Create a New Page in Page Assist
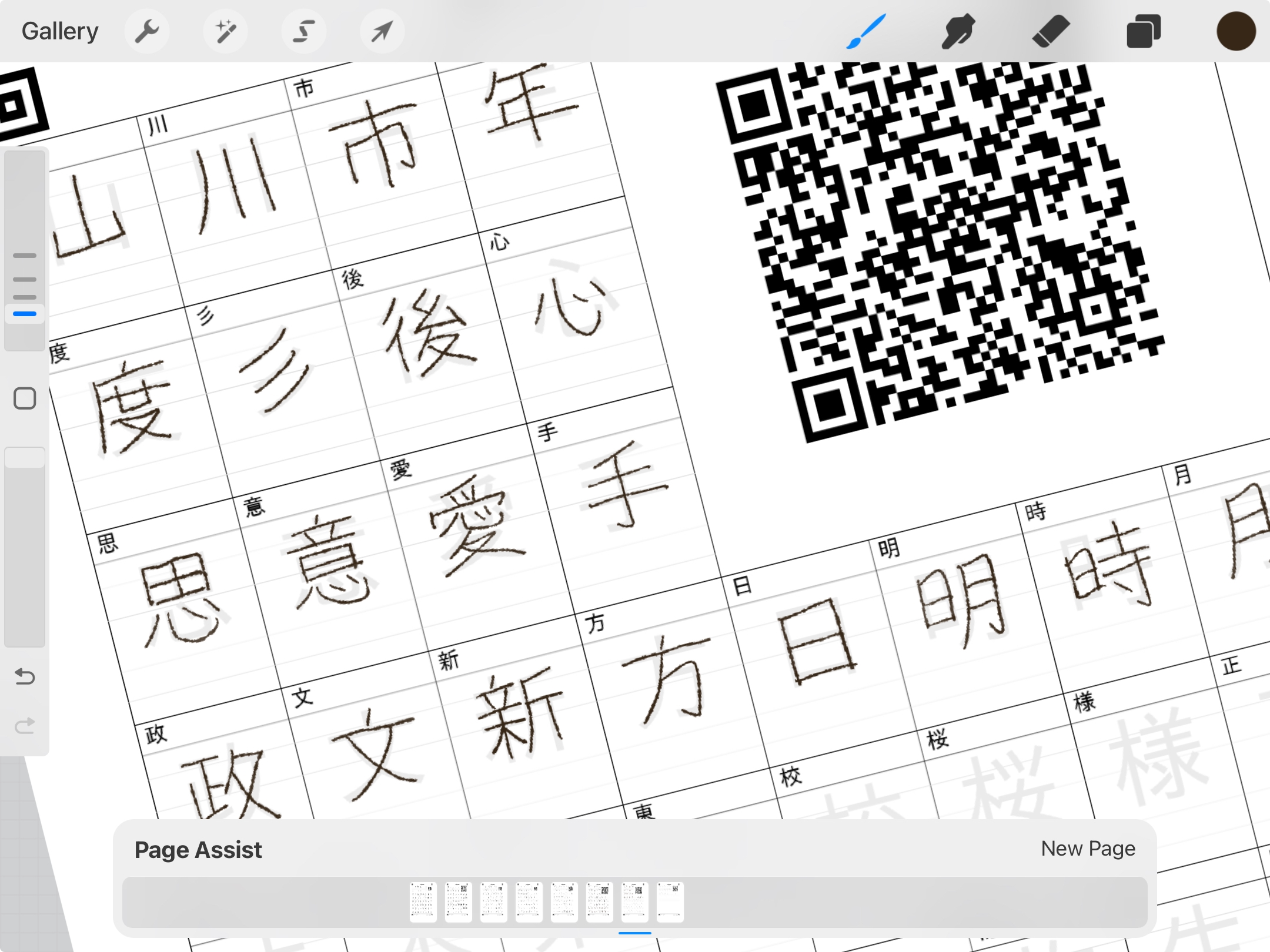The image size is (1270, 952). (x=1088, y=849)
